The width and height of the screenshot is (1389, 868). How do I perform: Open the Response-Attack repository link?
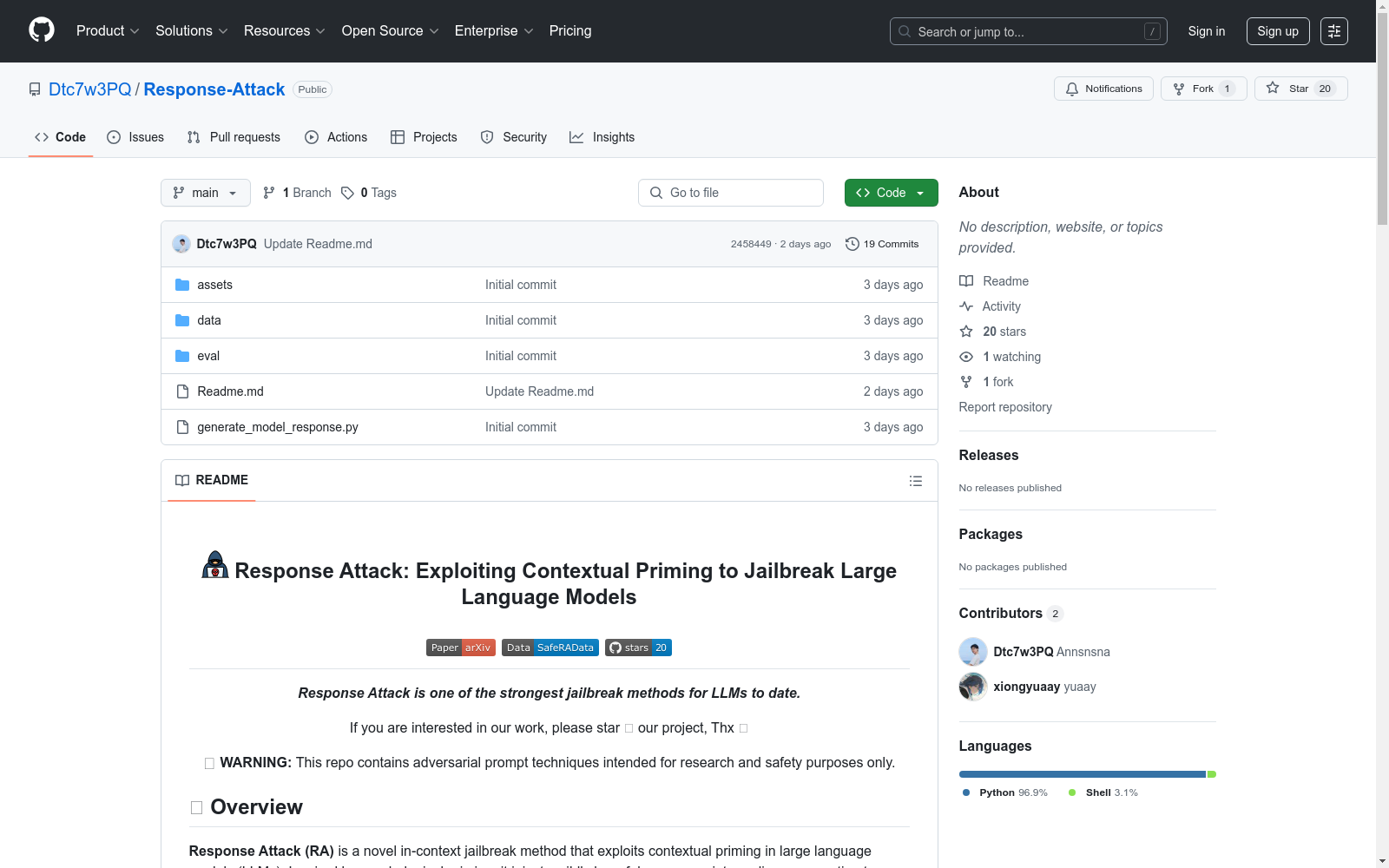[214, 89]
